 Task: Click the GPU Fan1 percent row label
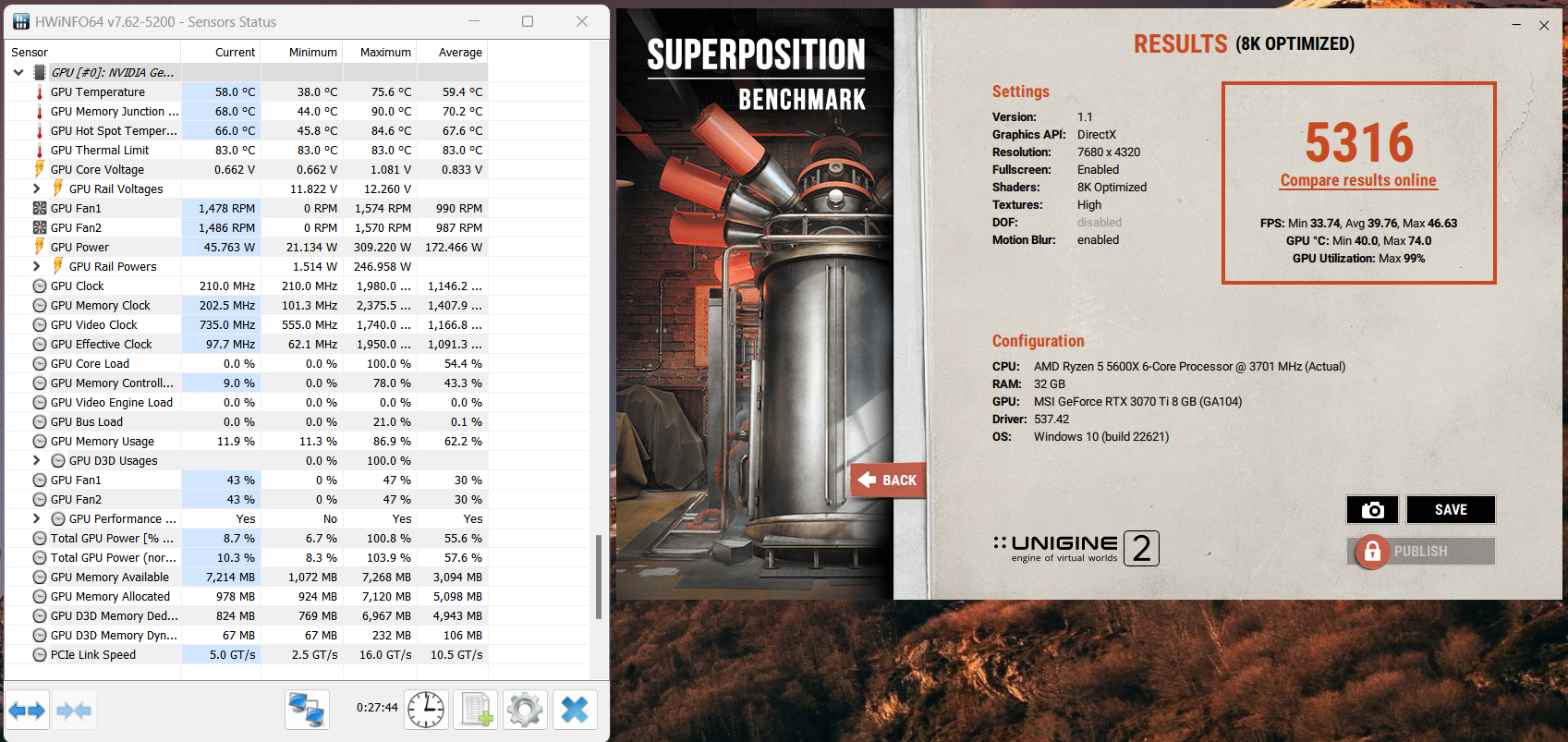click(x=76, y=480)
